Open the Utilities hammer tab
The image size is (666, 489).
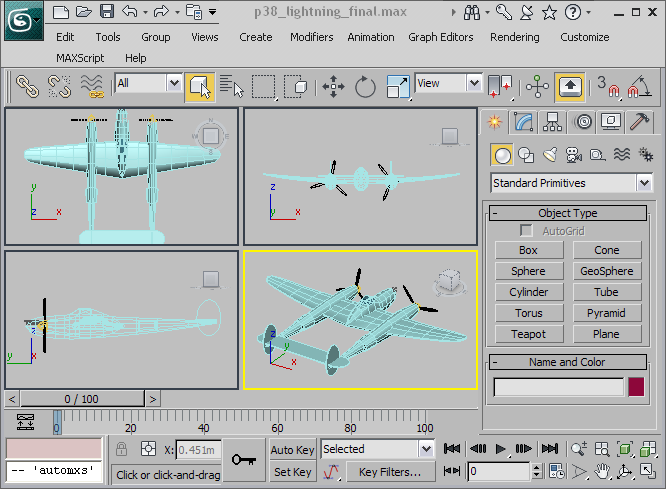[x=639, y=122]
